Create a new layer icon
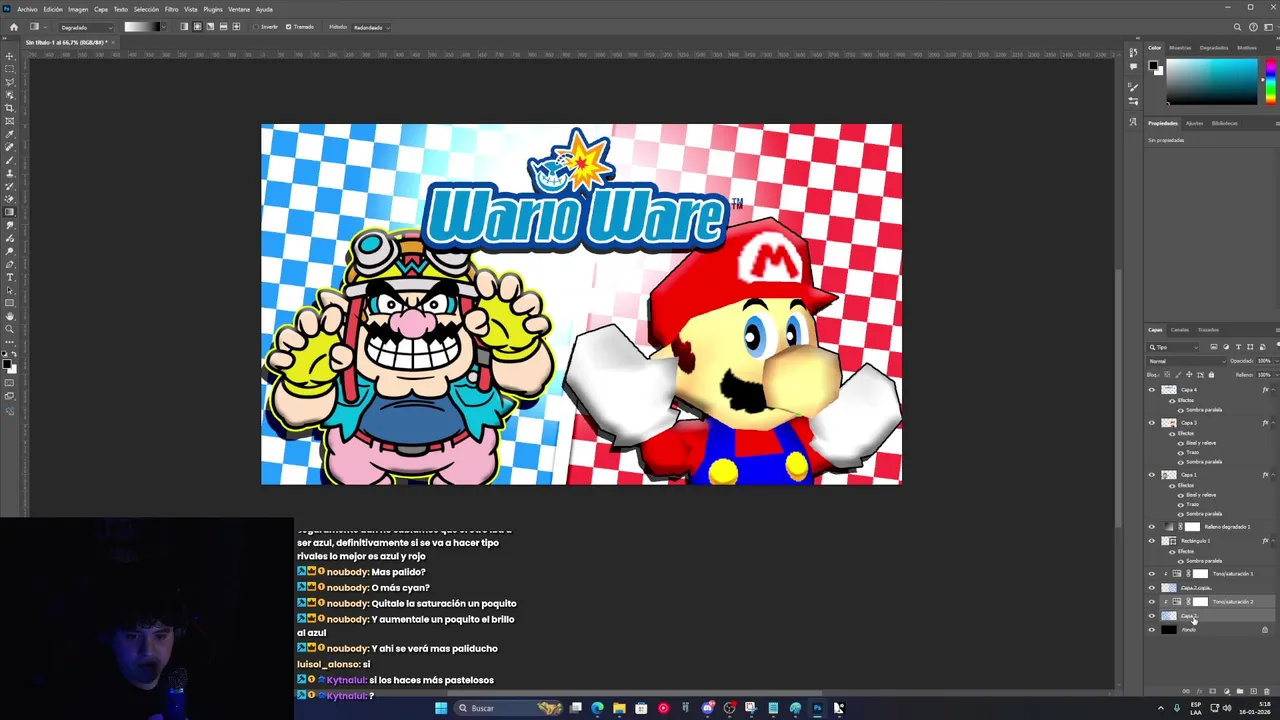 point(1253,691)
